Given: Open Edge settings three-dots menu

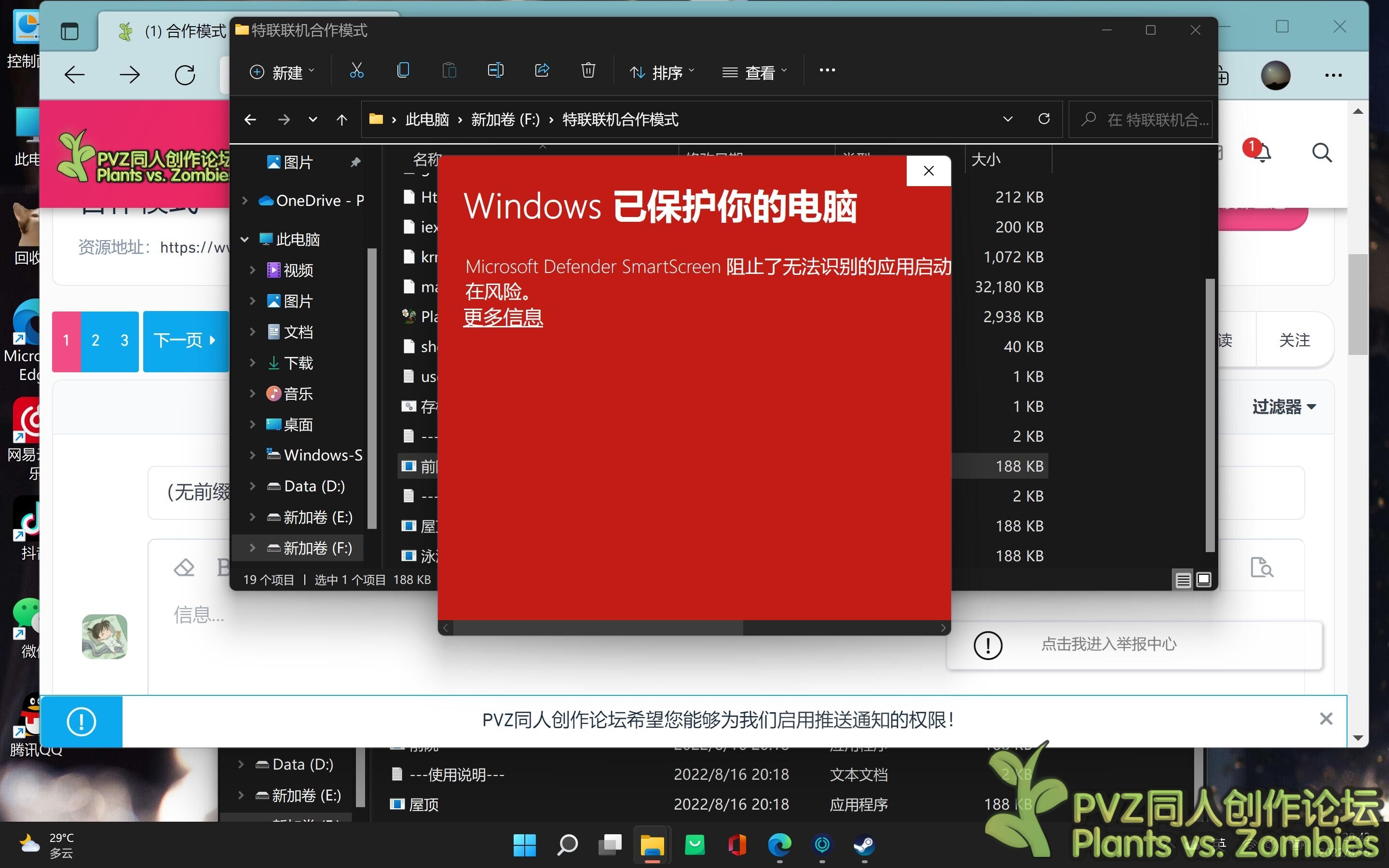Looking at the screenshot, I should coord(1333,75).
